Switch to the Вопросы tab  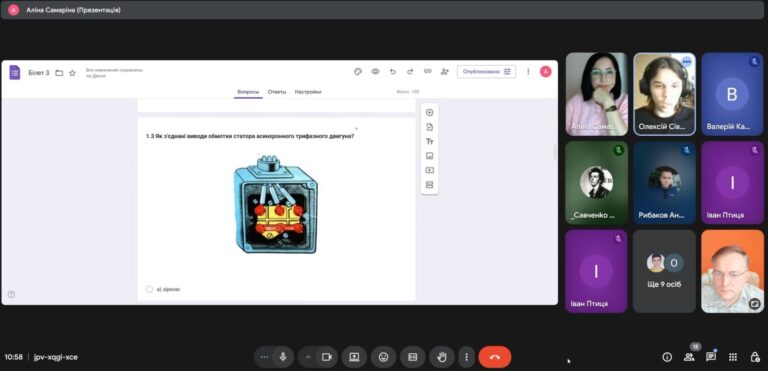(248, 92)
